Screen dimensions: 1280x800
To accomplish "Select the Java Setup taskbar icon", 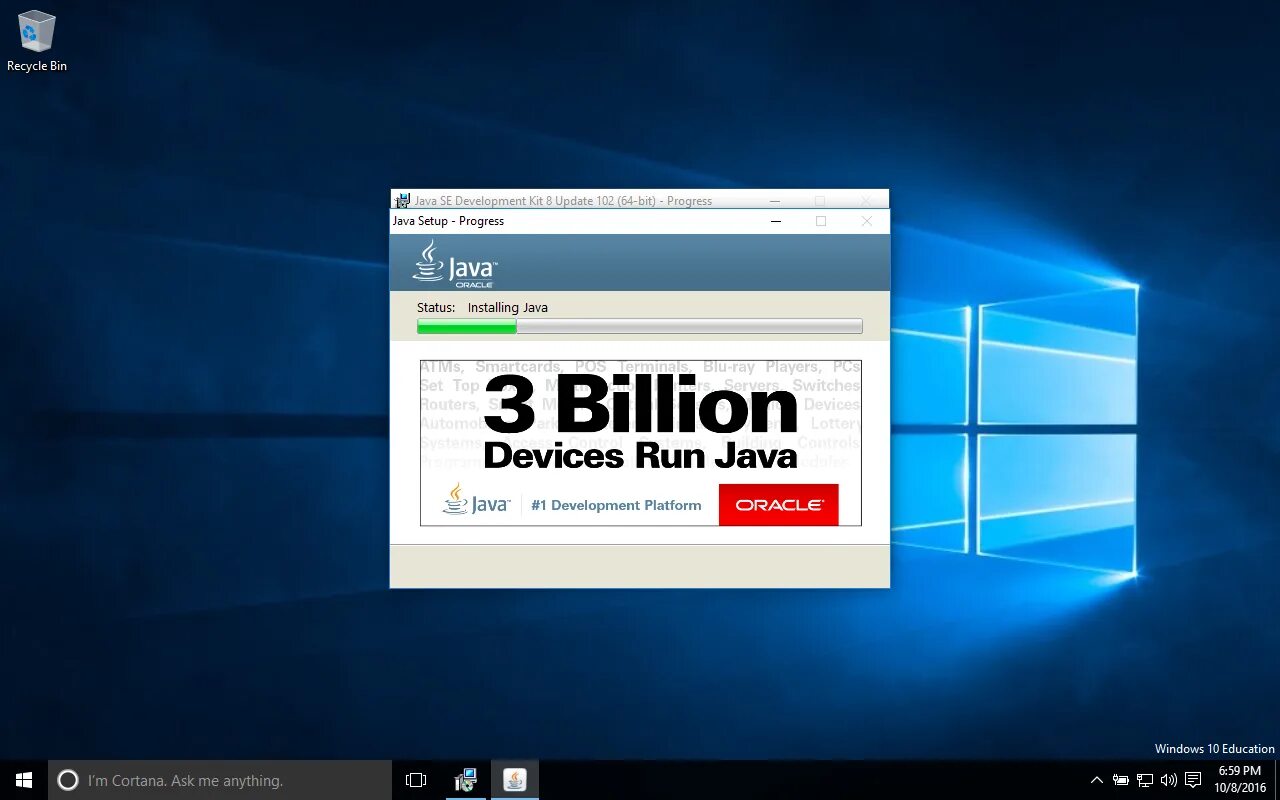I will [x=515, y=780].
